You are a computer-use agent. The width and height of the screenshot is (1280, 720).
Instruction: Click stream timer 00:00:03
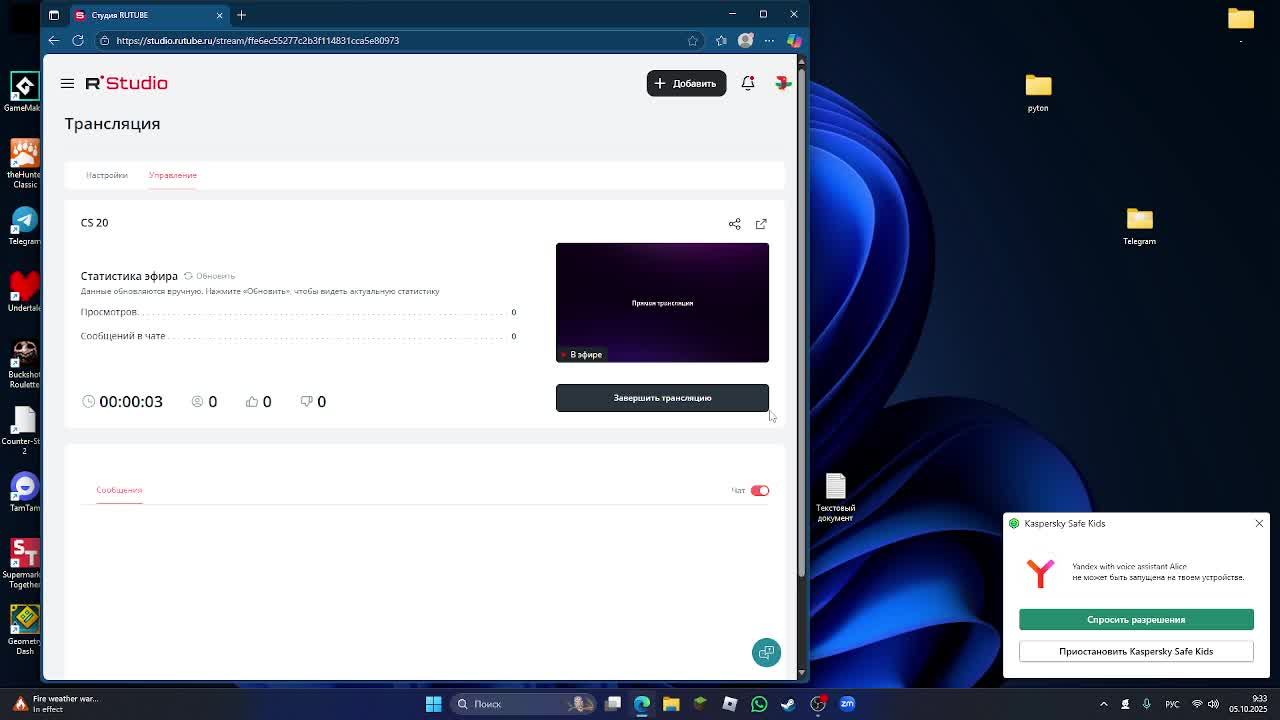point(130,401)
